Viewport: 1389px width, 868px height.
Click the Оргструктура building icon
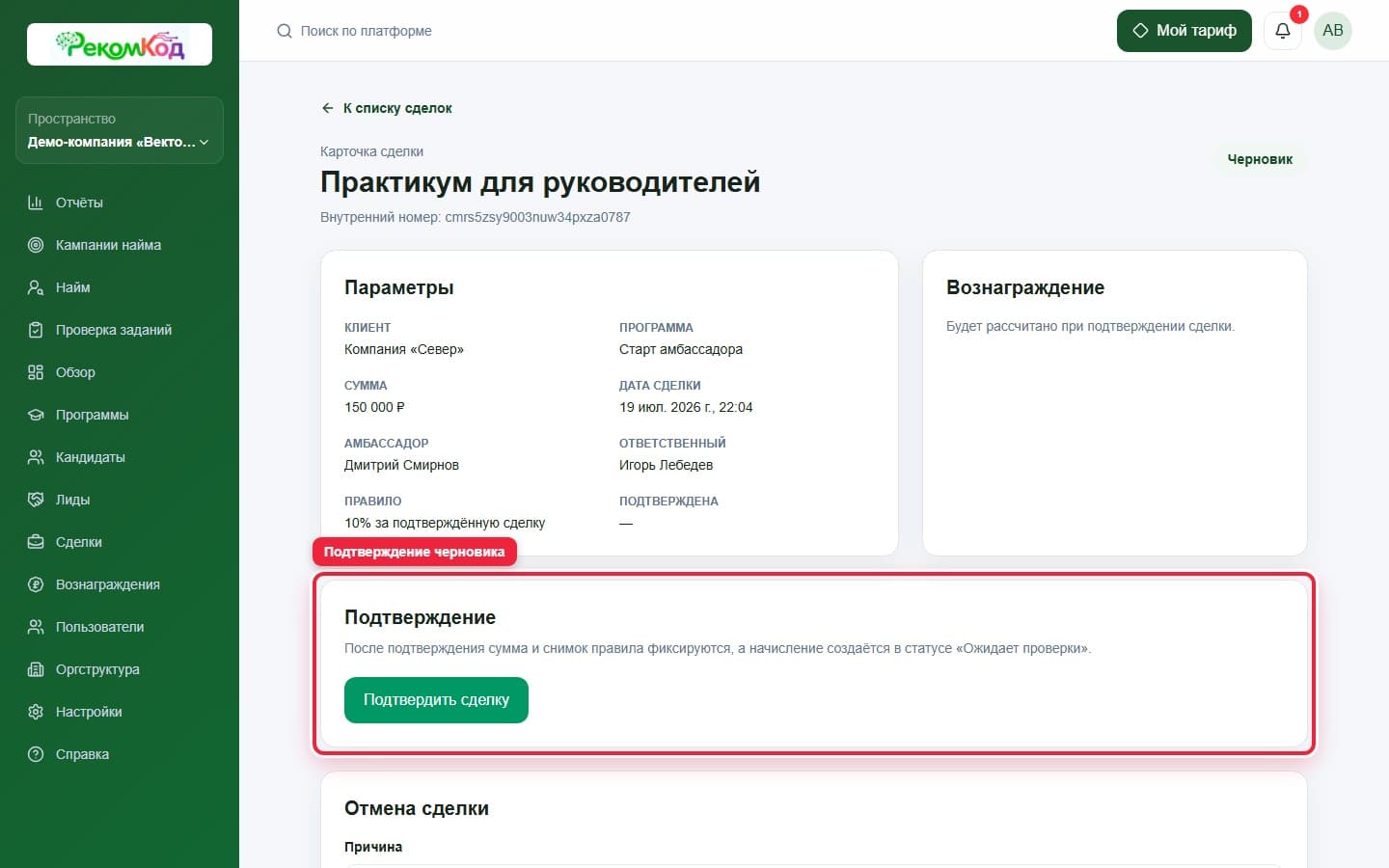point(36,669)
